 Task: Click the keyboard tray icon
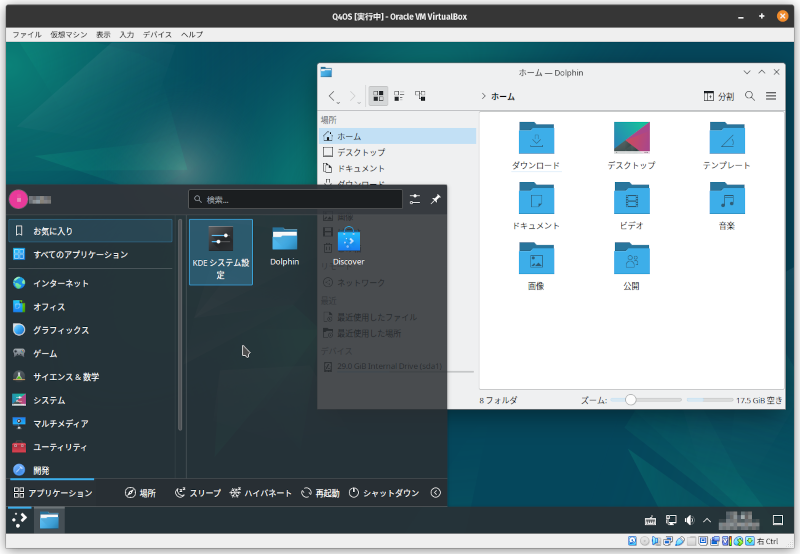651,520
